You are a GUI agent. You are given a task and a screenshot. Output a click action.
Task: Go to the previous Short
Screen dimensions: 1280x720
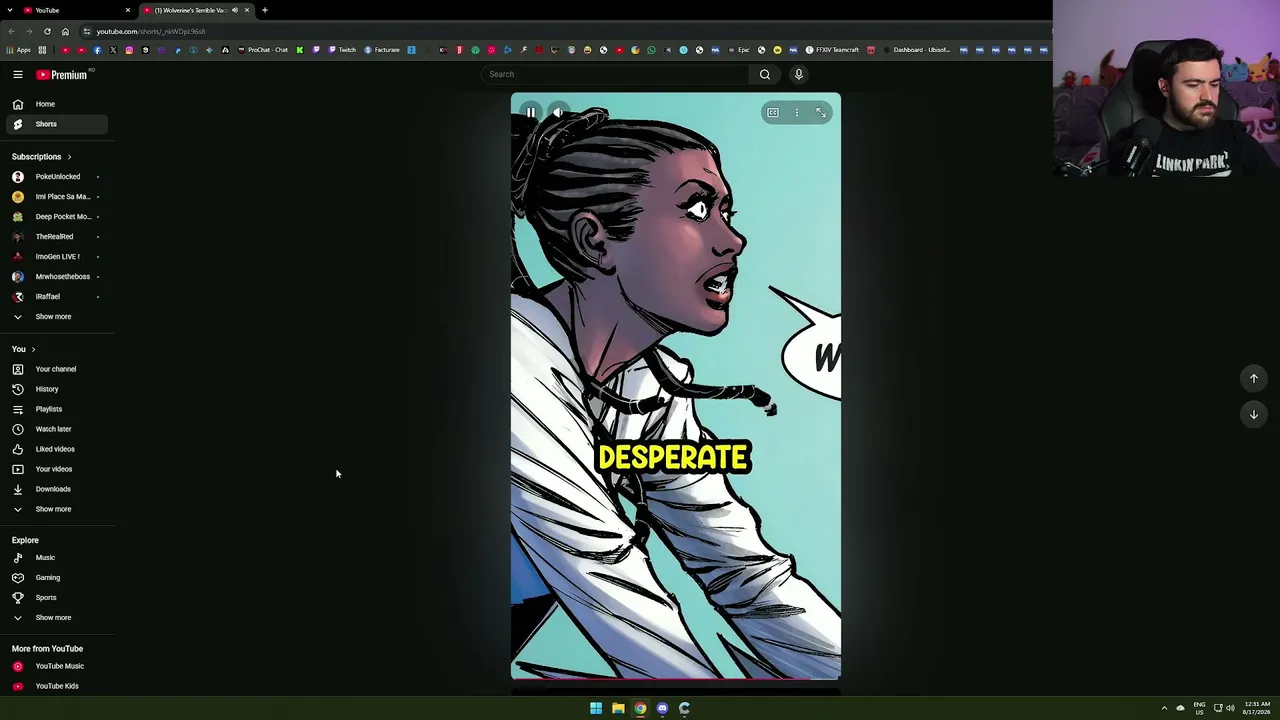1253,378
